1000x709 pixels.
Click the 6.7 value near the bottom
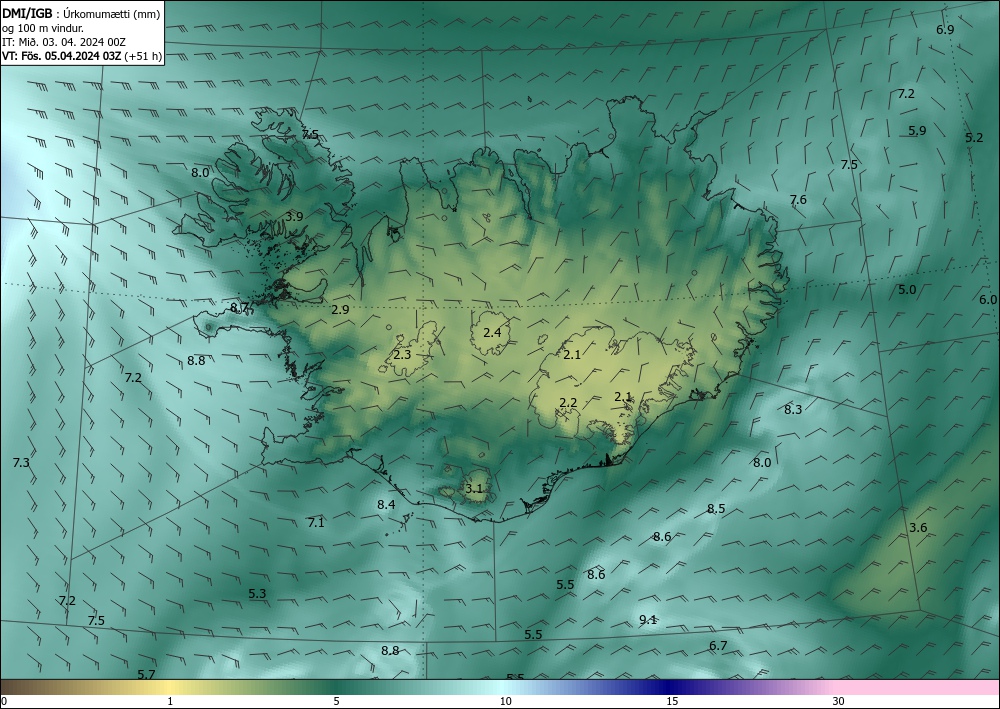click(718, 646)
